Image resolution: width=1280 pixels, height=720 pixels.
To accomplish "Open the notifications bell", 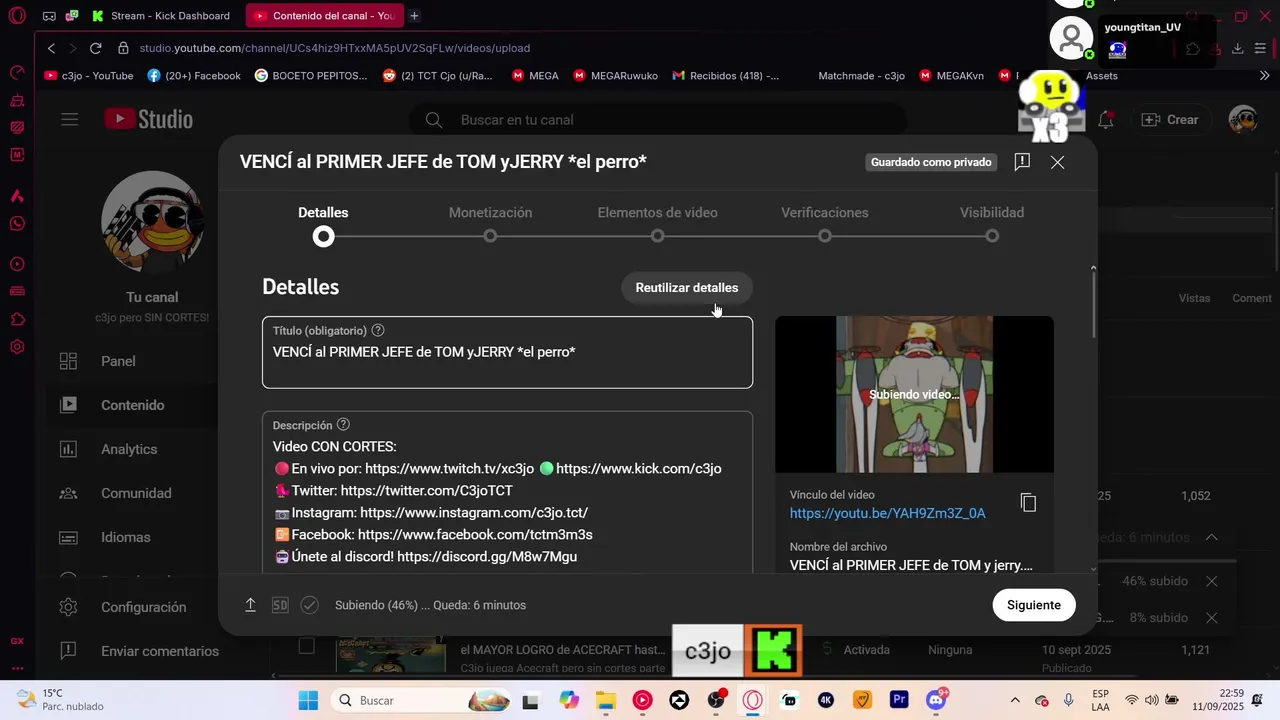I will (x=1105, y=120).
